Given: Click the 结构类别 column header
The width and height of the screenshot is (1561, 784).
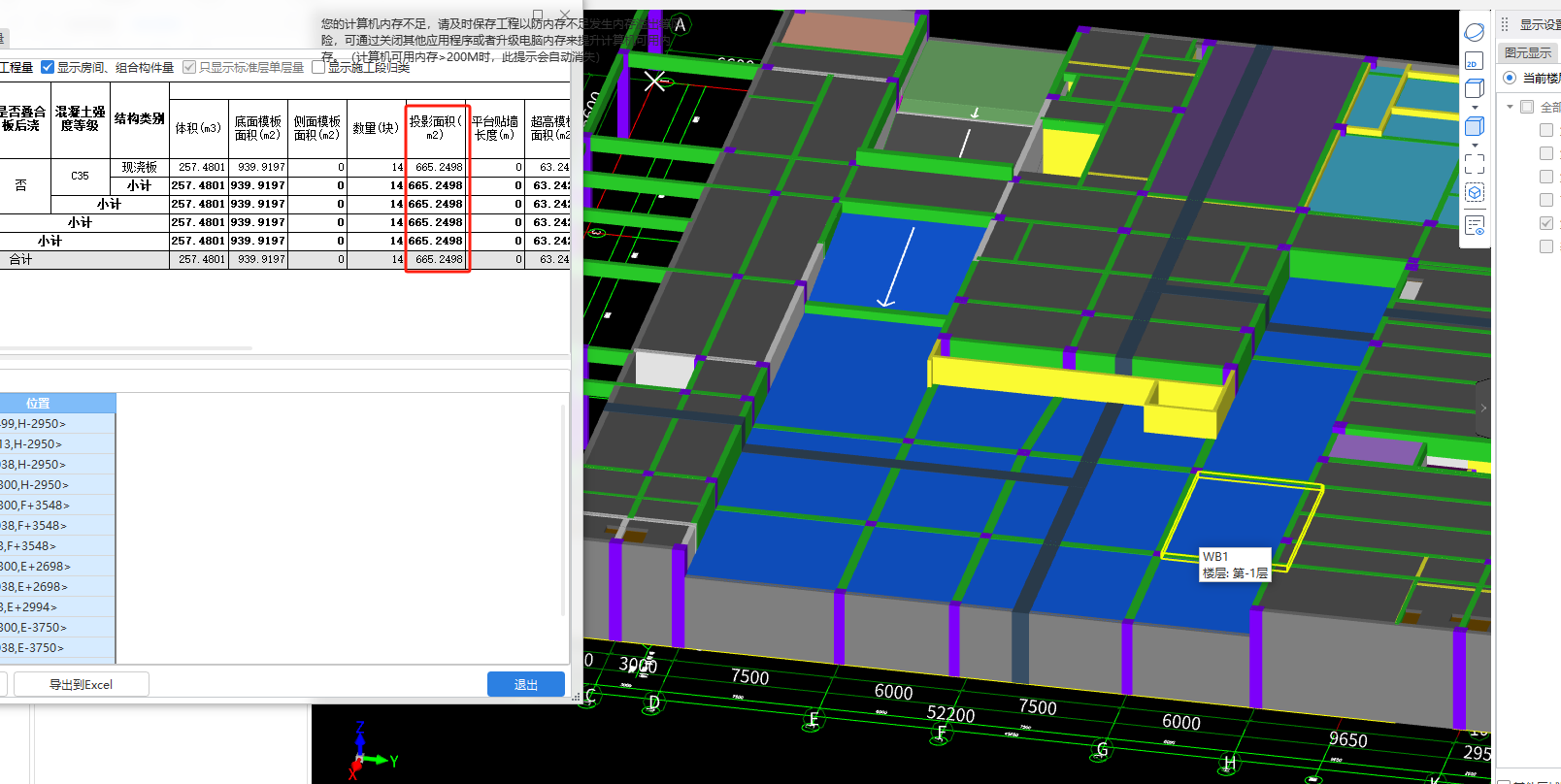Looking at the screenshot, I should coord(140,118).
